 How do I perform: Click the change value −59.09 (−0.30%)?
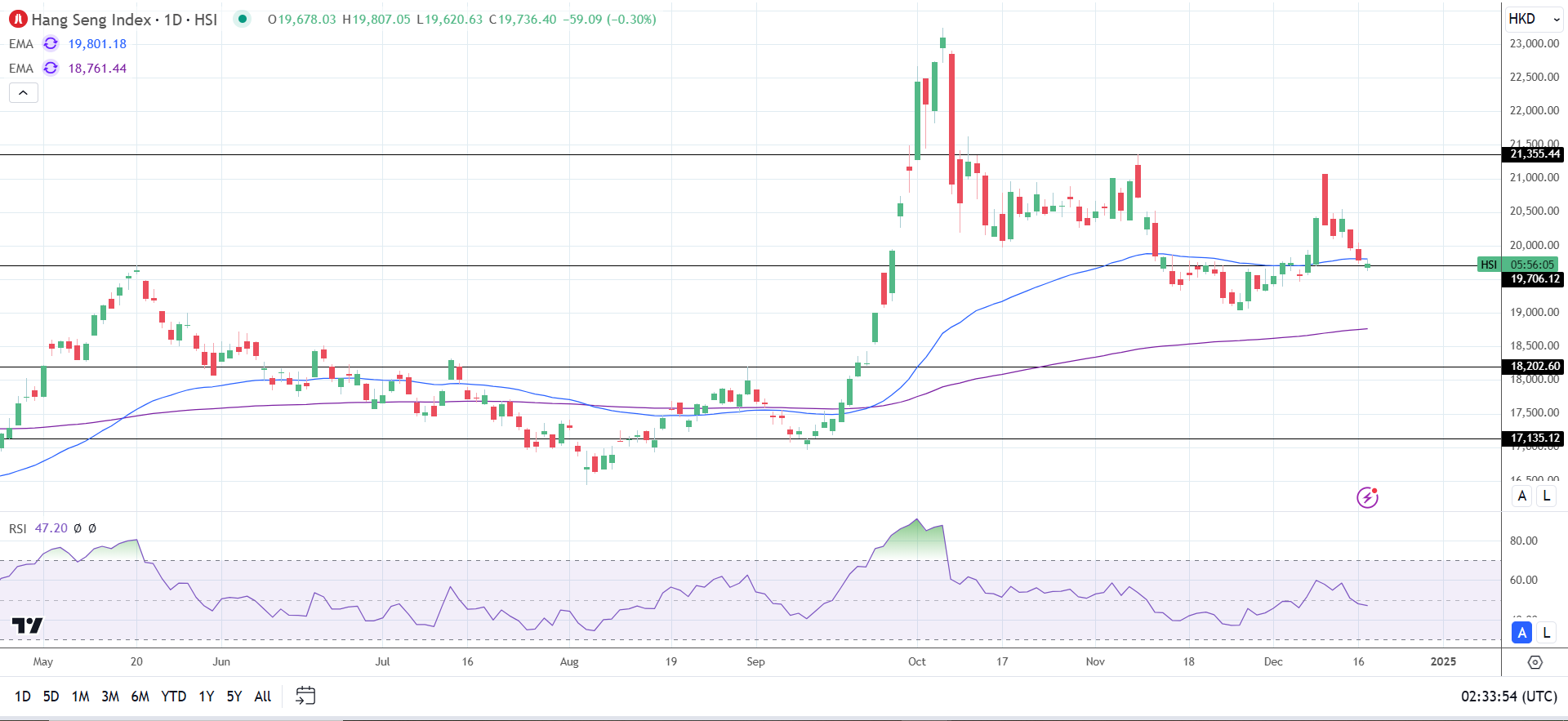(609, 20)
